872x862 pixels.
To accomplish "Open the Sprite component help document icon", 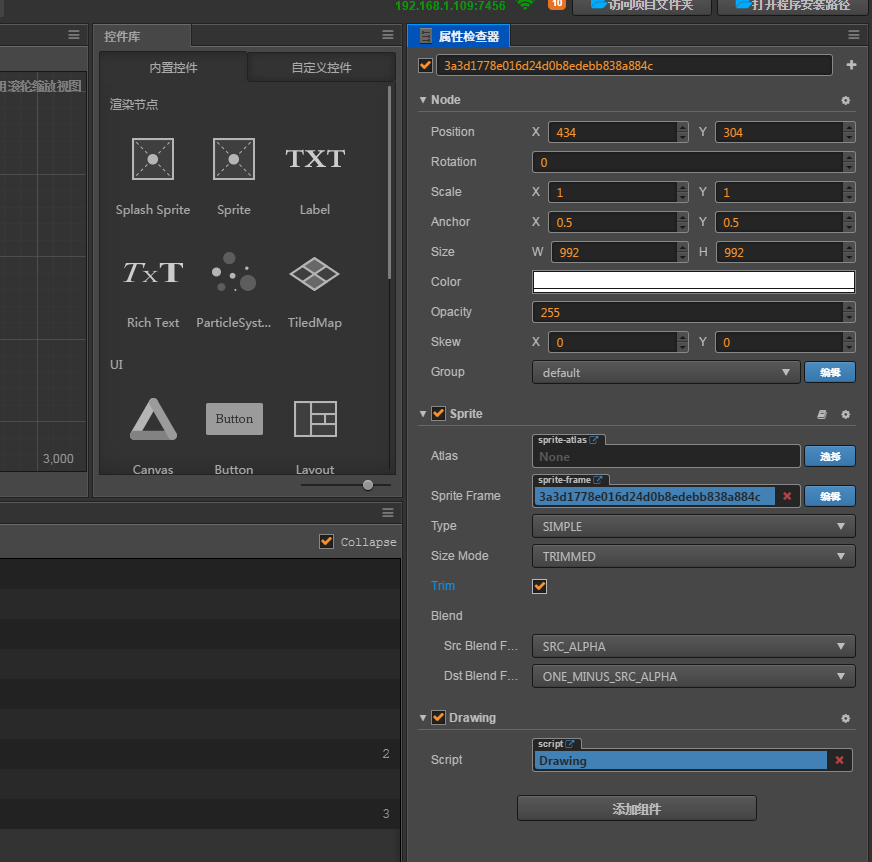I will [822, 414].
